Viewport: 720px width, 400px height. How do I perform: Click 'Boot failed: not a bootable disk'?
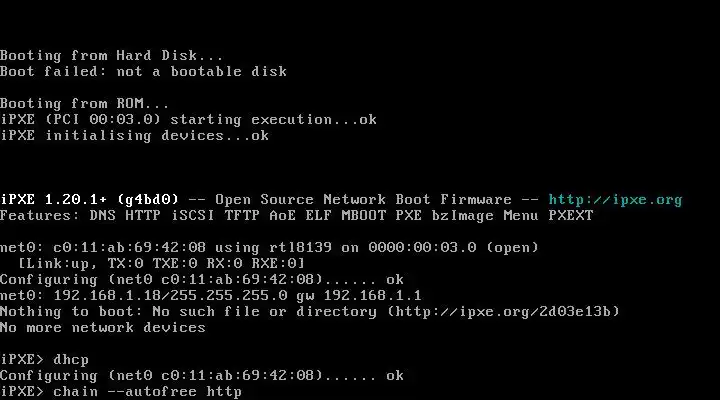coord(143,71)
